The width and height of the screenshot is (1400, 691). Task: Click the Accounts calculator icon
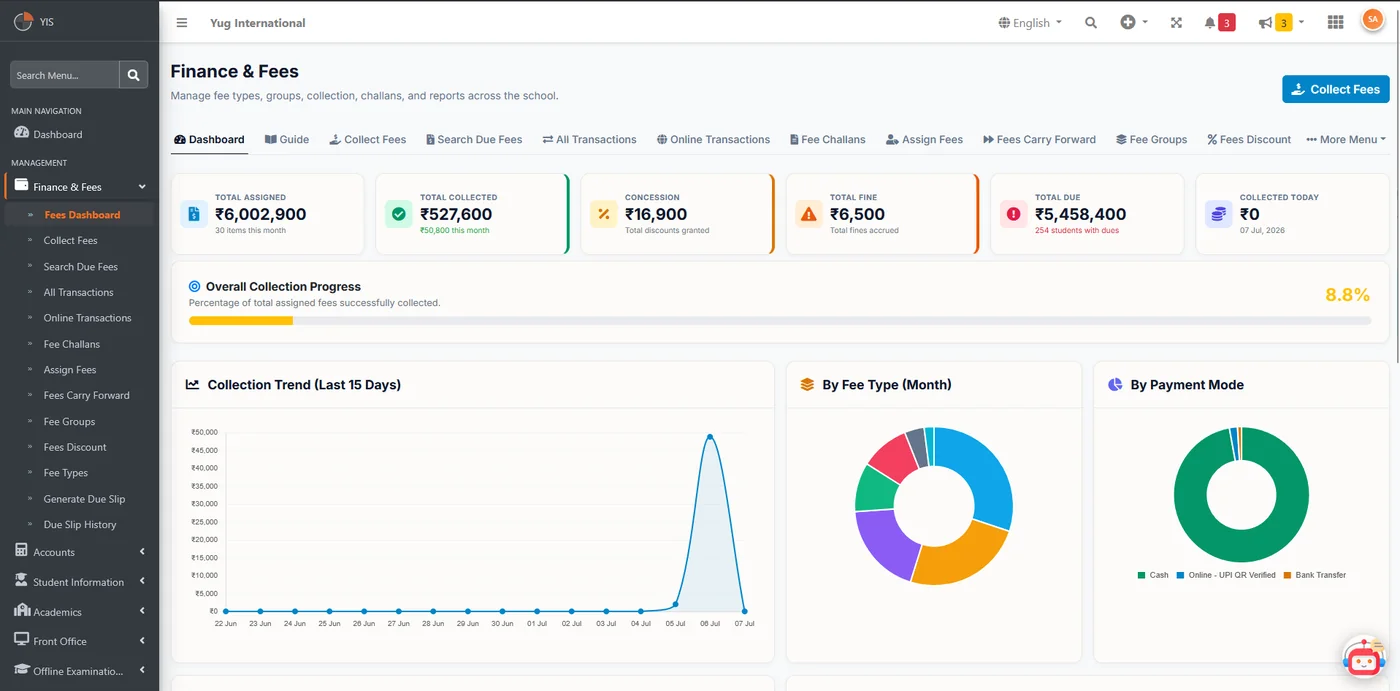[x=21, y=551]
